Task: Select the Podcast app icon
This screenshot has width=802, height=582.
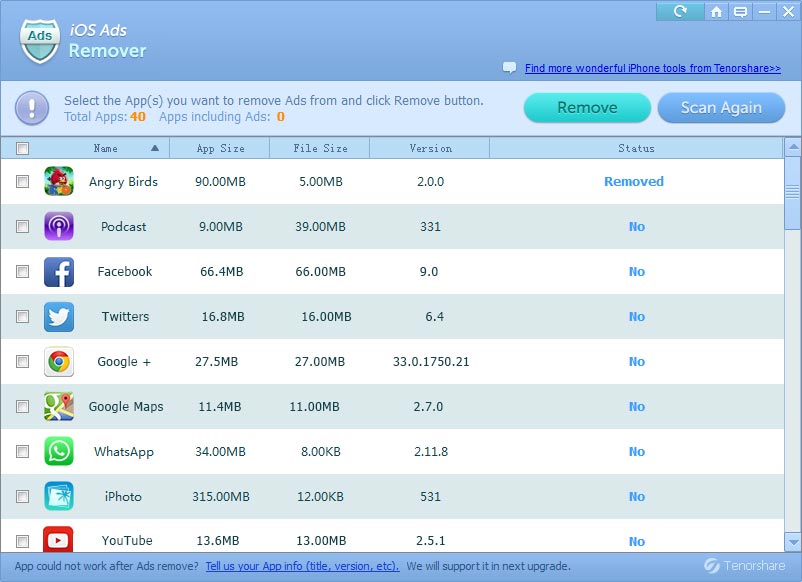Action: (x=59, y=227)
